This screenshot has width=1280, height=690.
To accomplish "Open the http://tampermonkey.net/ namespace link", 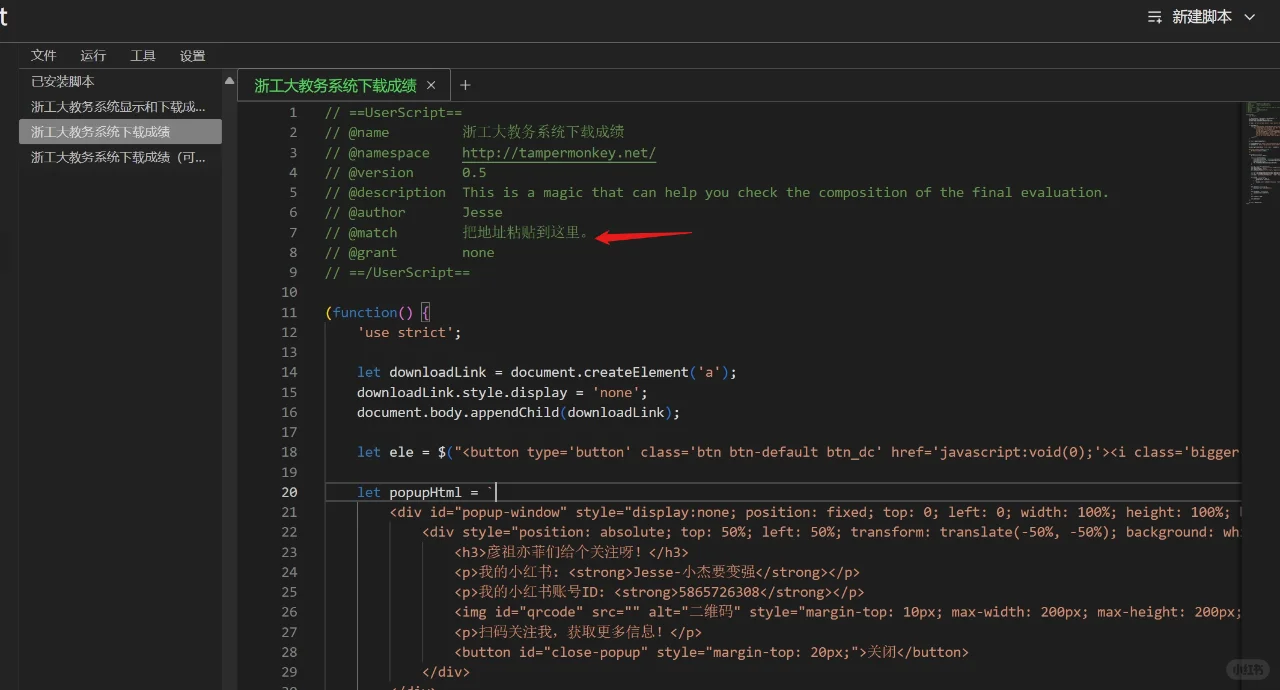I will [x=559, y=152].
